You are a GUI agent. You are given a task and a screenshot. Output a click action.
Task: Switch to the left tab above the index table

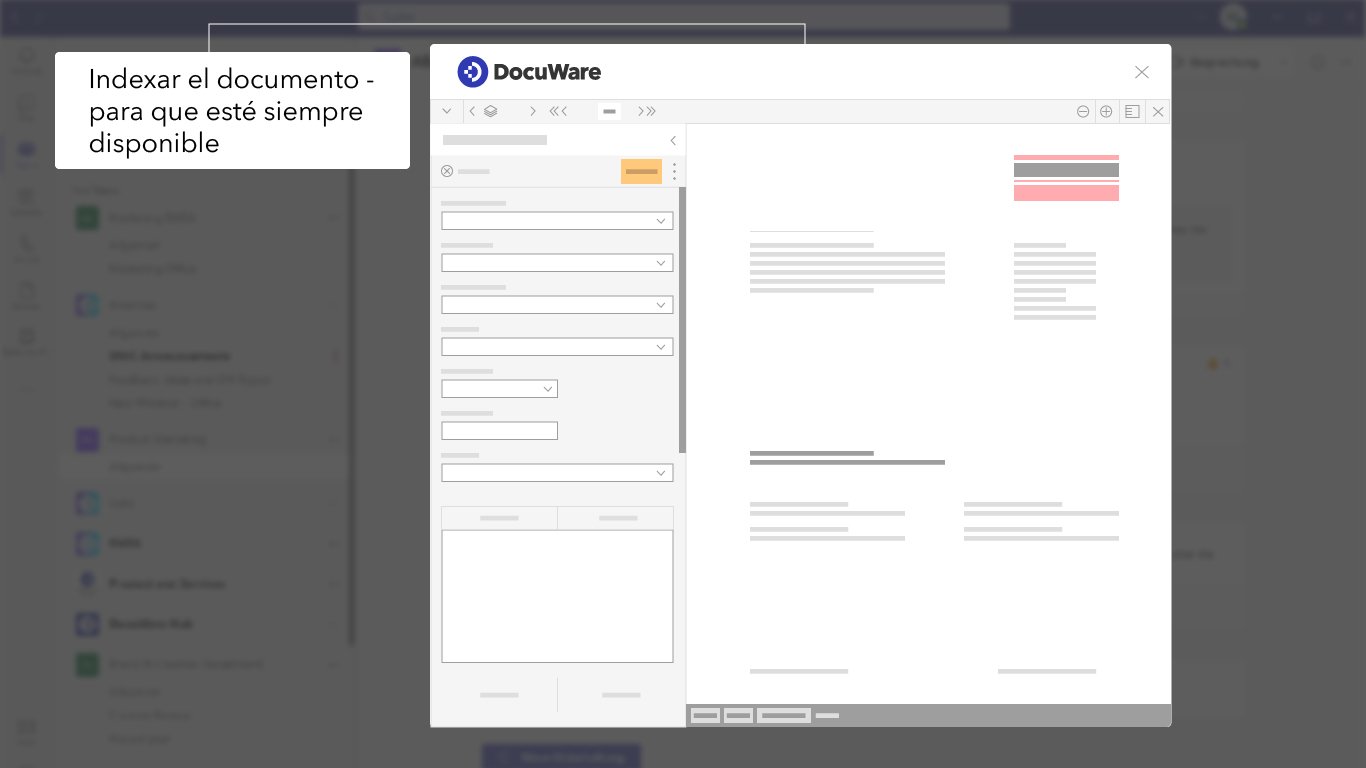[499, 518]
